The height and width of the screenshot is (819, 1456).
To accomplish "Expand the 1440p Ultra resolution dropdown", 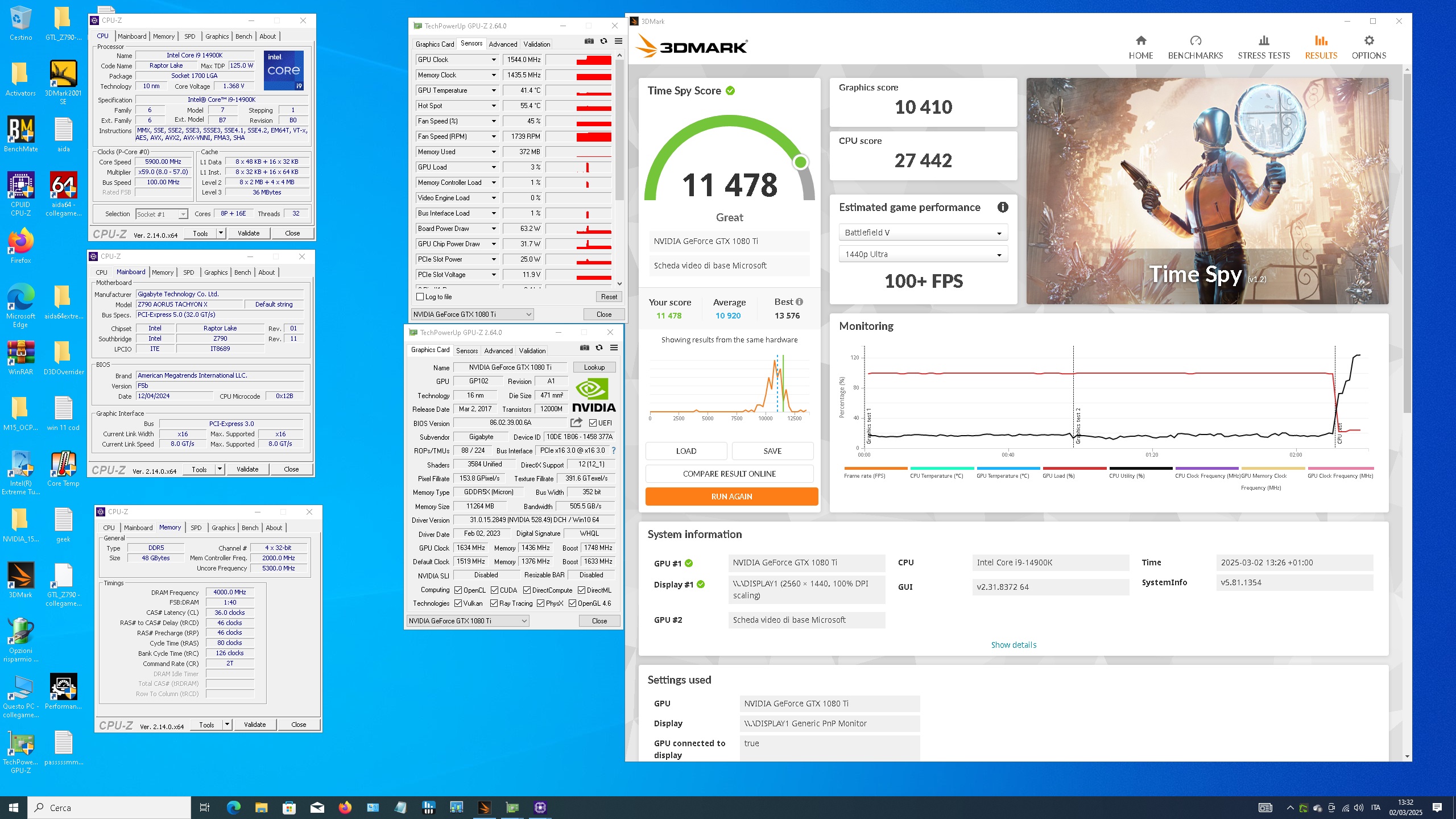I will (x=923, y=254).
